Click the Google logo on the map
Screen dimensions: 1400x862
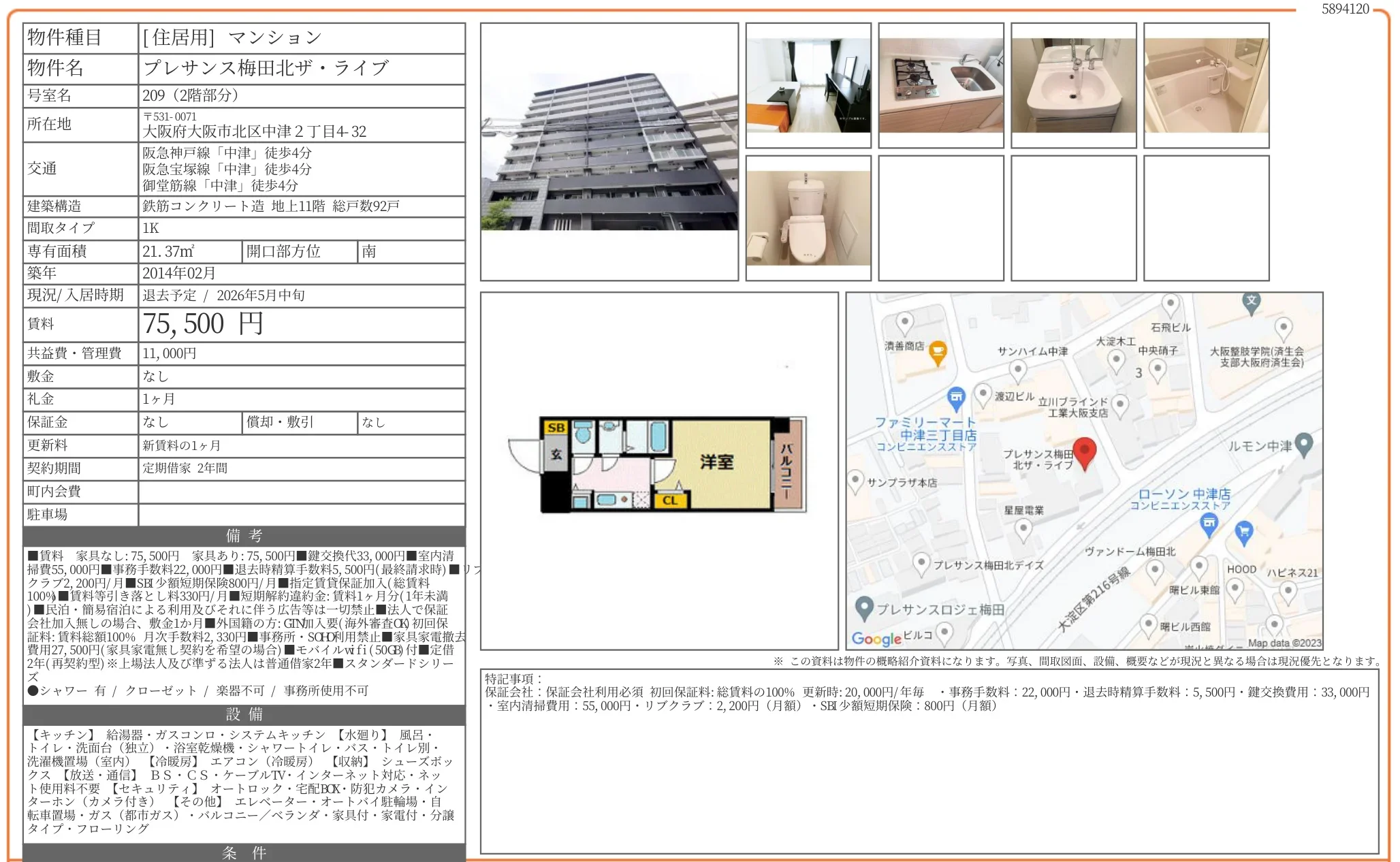pyautogui.click(x=876, y=638)
